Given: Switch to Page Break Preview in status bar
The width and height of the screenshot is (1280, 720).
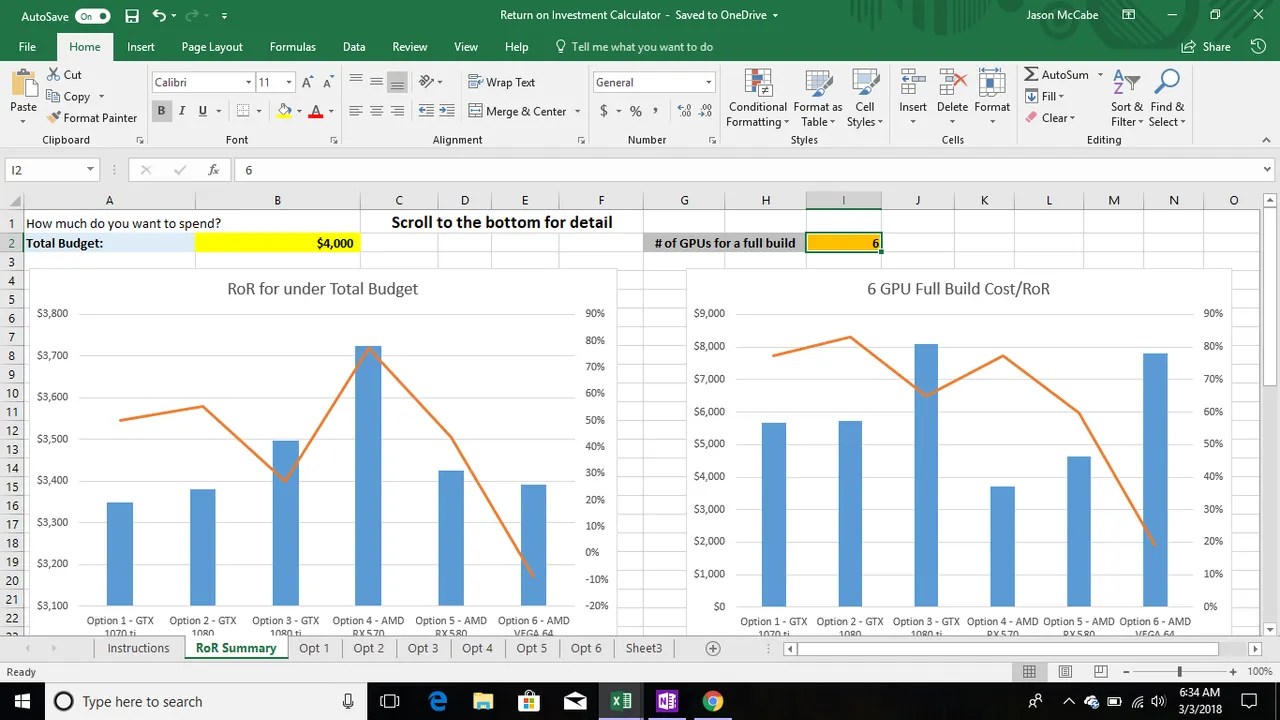Looking at the screenshot, I should point(1100,672).
